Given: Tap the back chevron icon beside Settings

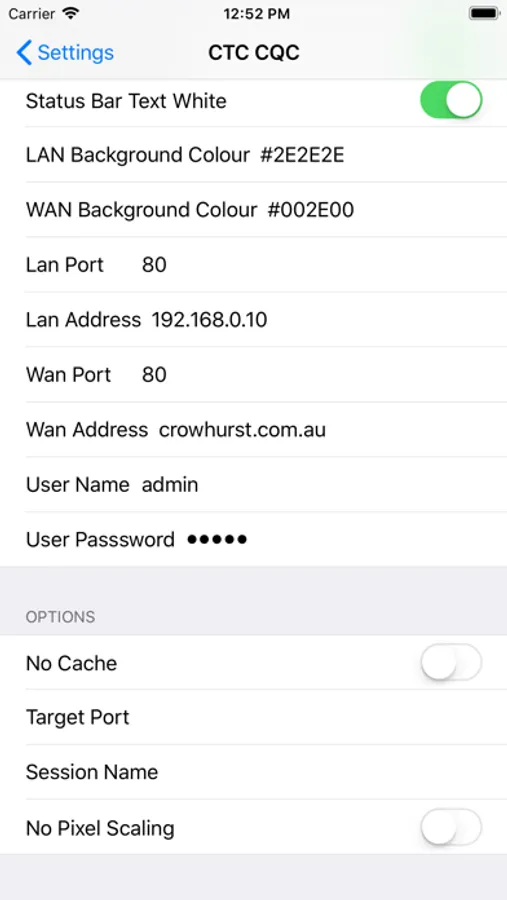Looking at the screenshot, I should (24, 53).
